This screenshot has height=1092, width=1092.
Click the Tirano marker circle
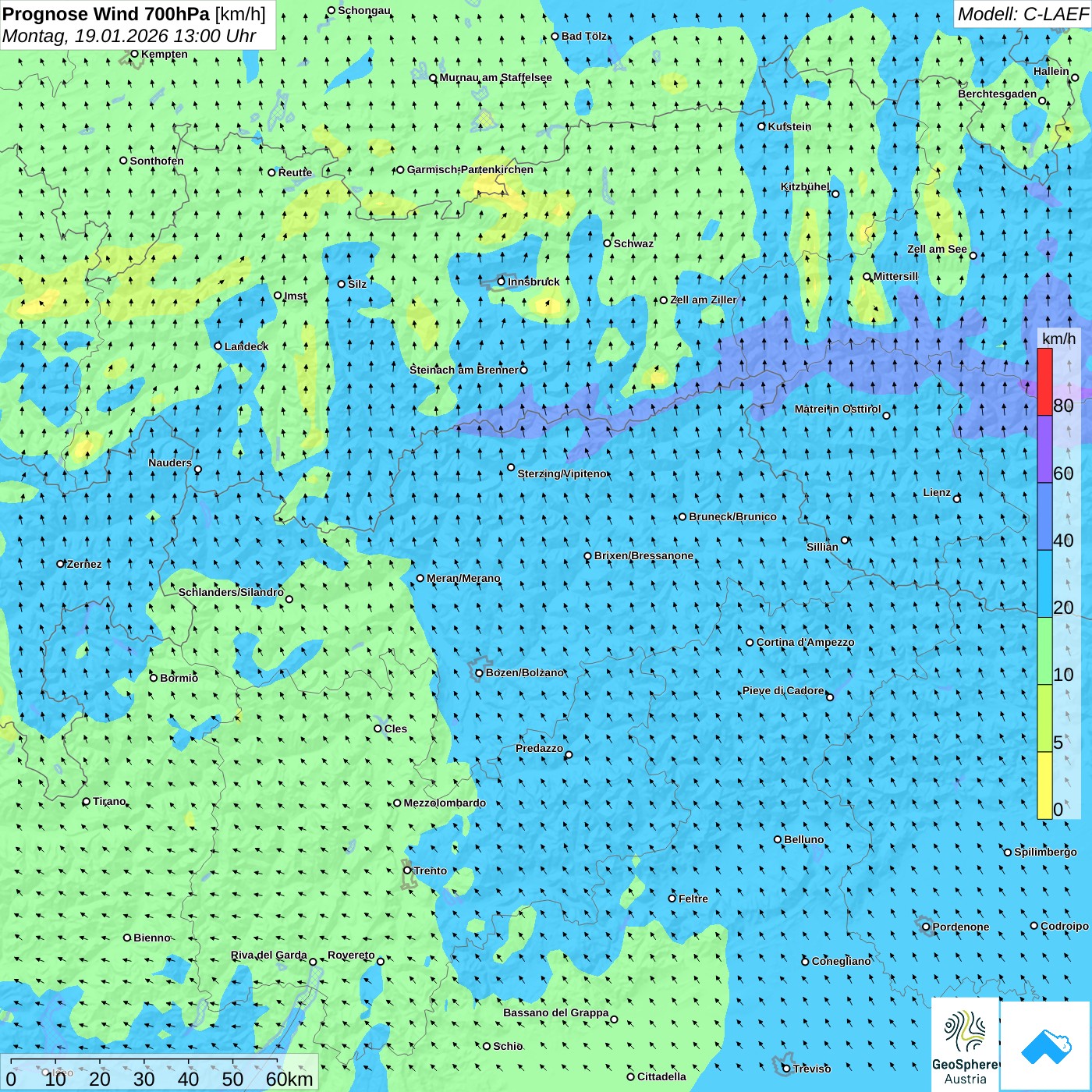pyautogui.click(x=87, y=801)
